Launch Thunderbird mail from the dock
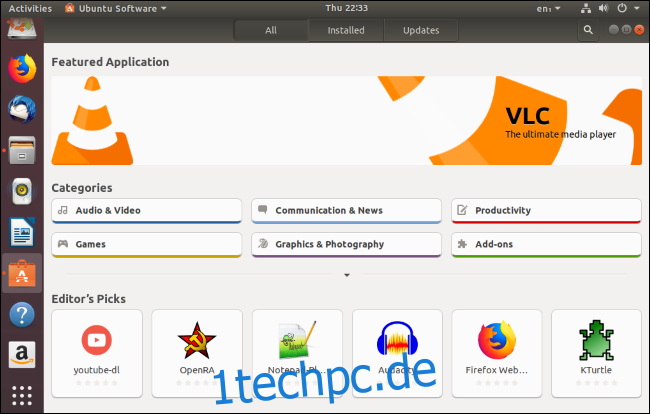This screenshot has height=414, width=650. coord(22,109)
